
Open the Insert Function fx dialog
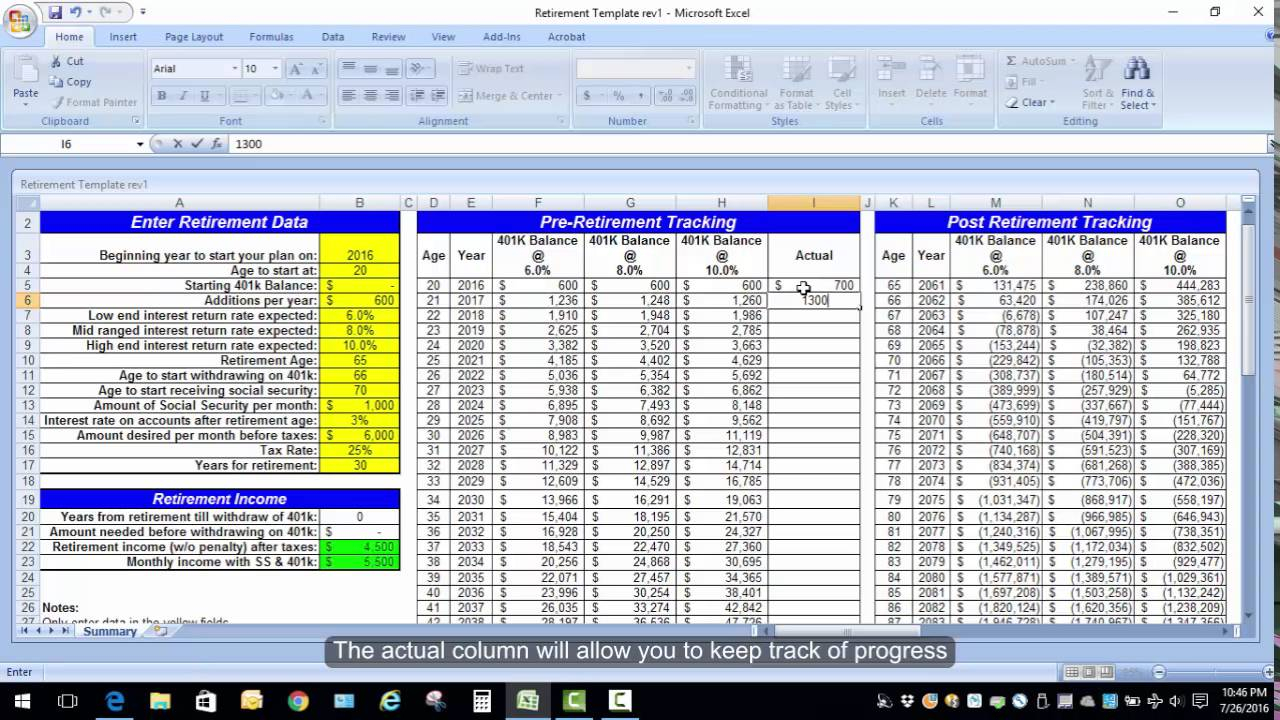tap(216, 144)
